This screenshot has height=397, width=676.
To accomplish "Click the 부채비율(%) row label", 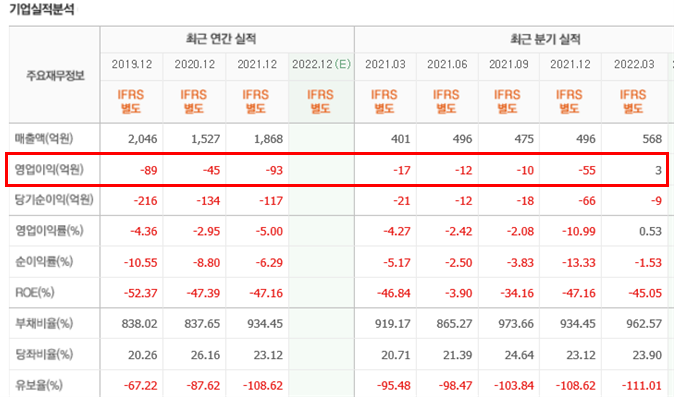I will (44, 323).
